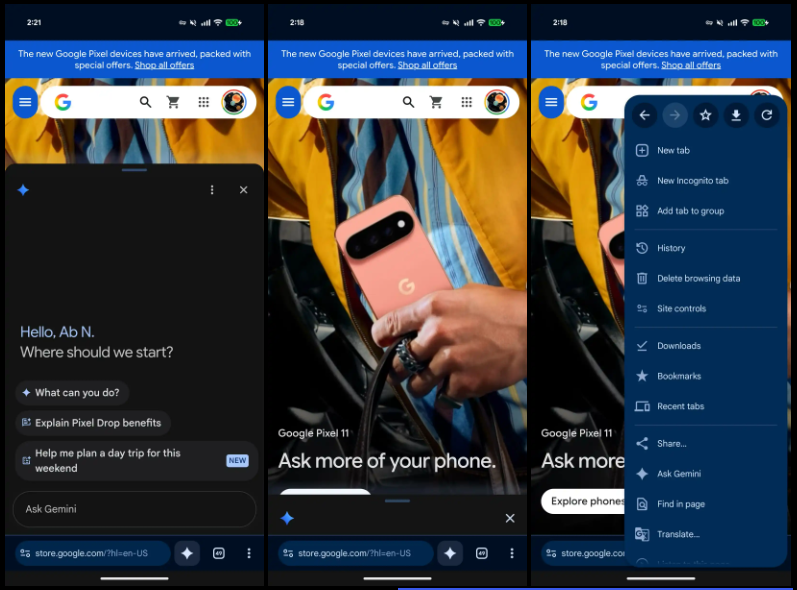Open 'History' from Chrome menu
797x590 pixels.
tap(706, 248)
